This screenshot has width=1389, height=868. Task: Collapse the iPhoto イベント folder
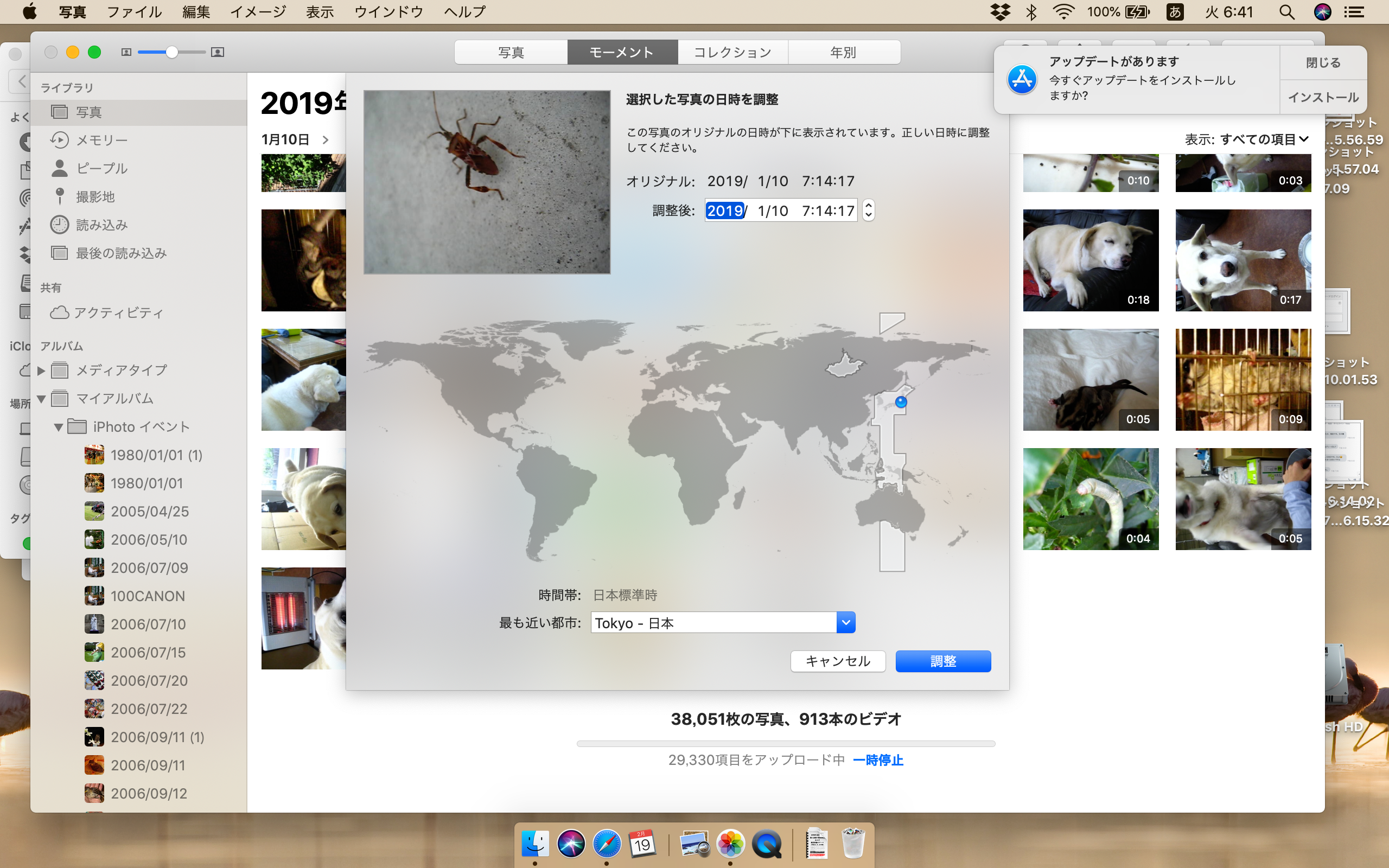coord(58,427)
